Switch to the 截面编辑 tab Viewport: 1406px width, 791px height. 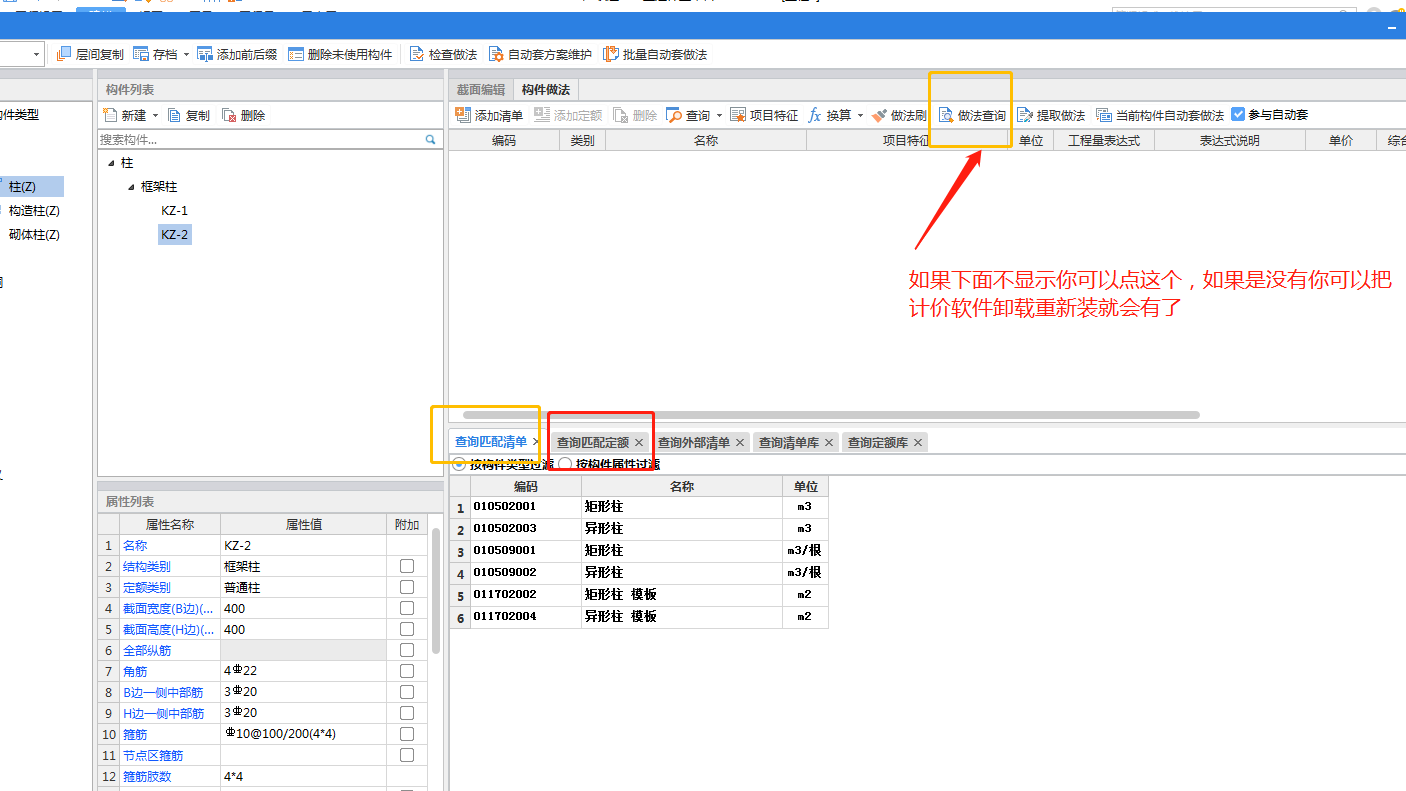481,89
